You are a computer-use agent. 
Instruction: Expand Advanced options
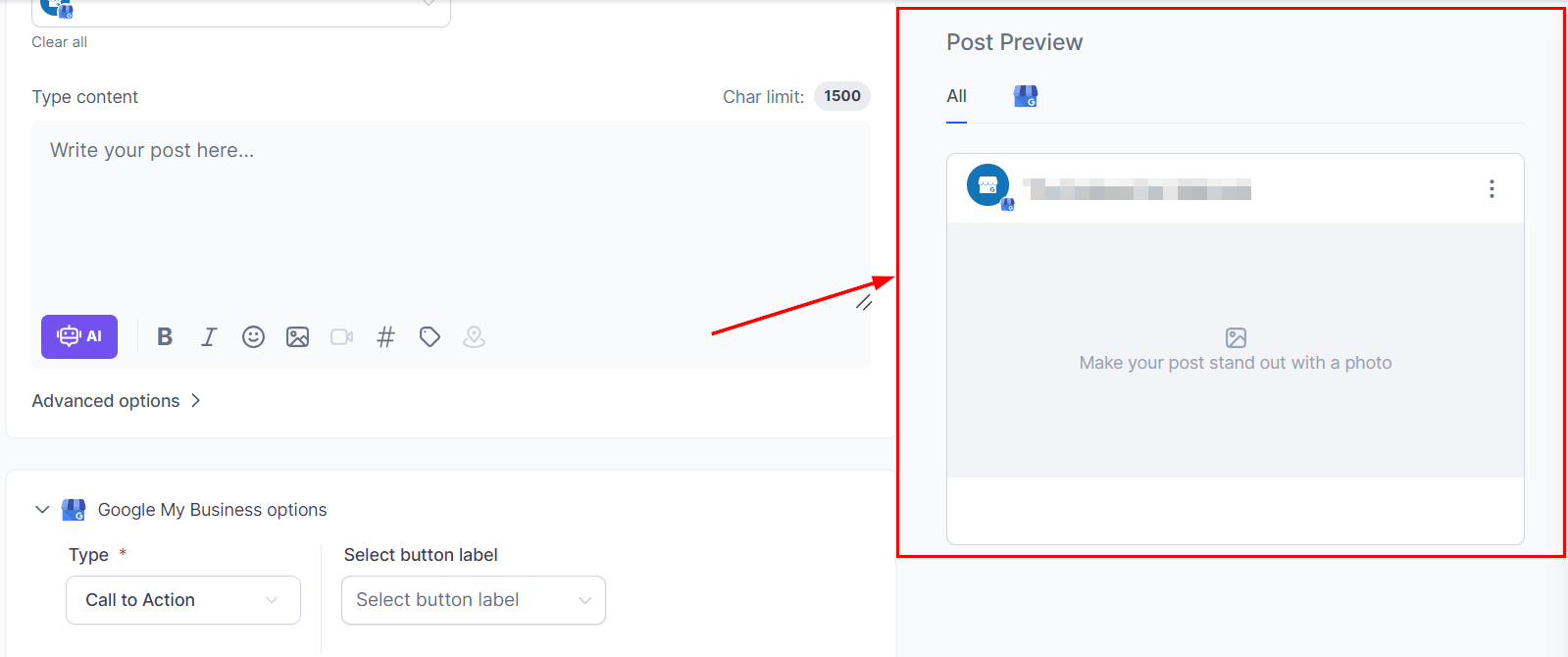[x=117, y=401]
